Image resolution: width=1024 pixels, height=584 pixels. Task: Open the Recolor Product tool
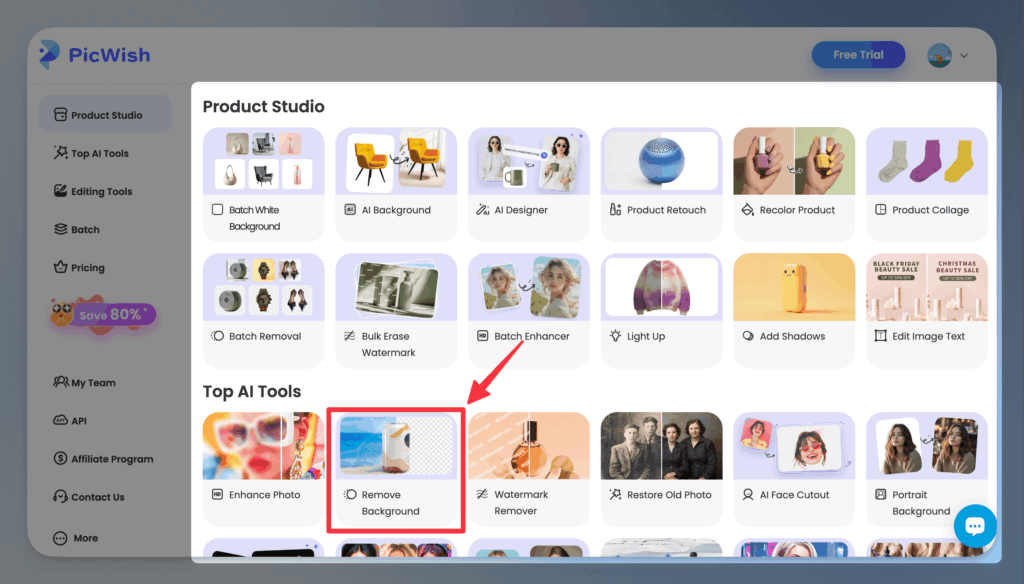[794, 184]
